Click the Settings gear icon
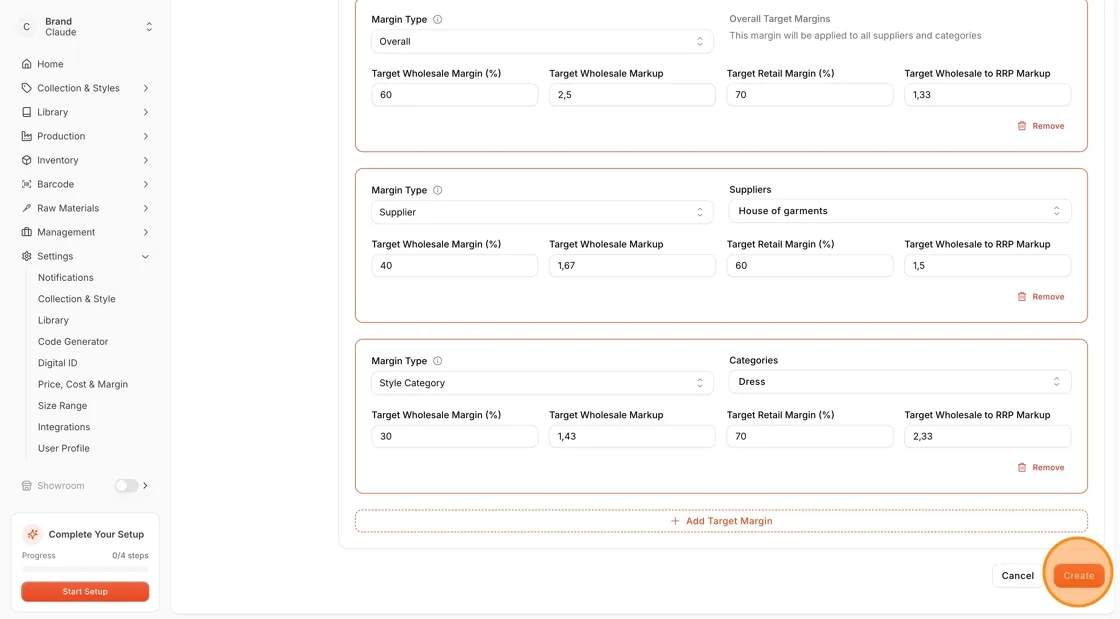The image size is (1120, 619). [x=26, y=256]
